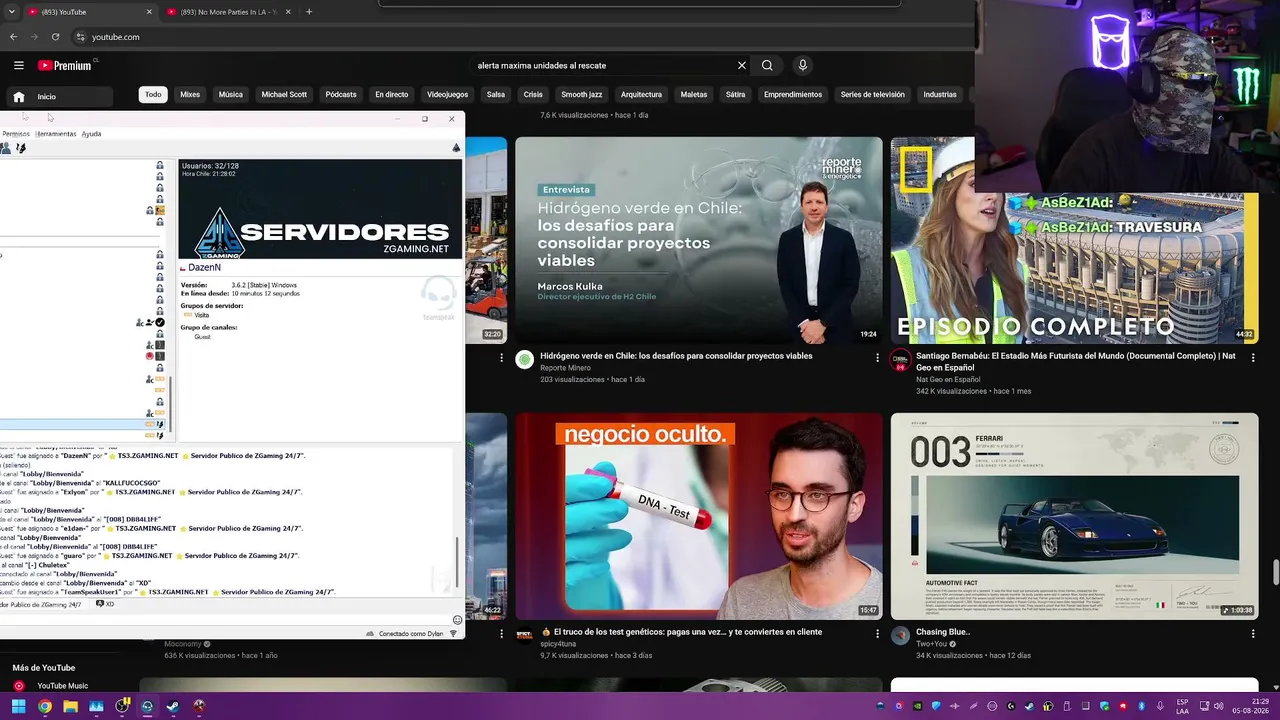Select the Mixes filter chip

point(190,95)
